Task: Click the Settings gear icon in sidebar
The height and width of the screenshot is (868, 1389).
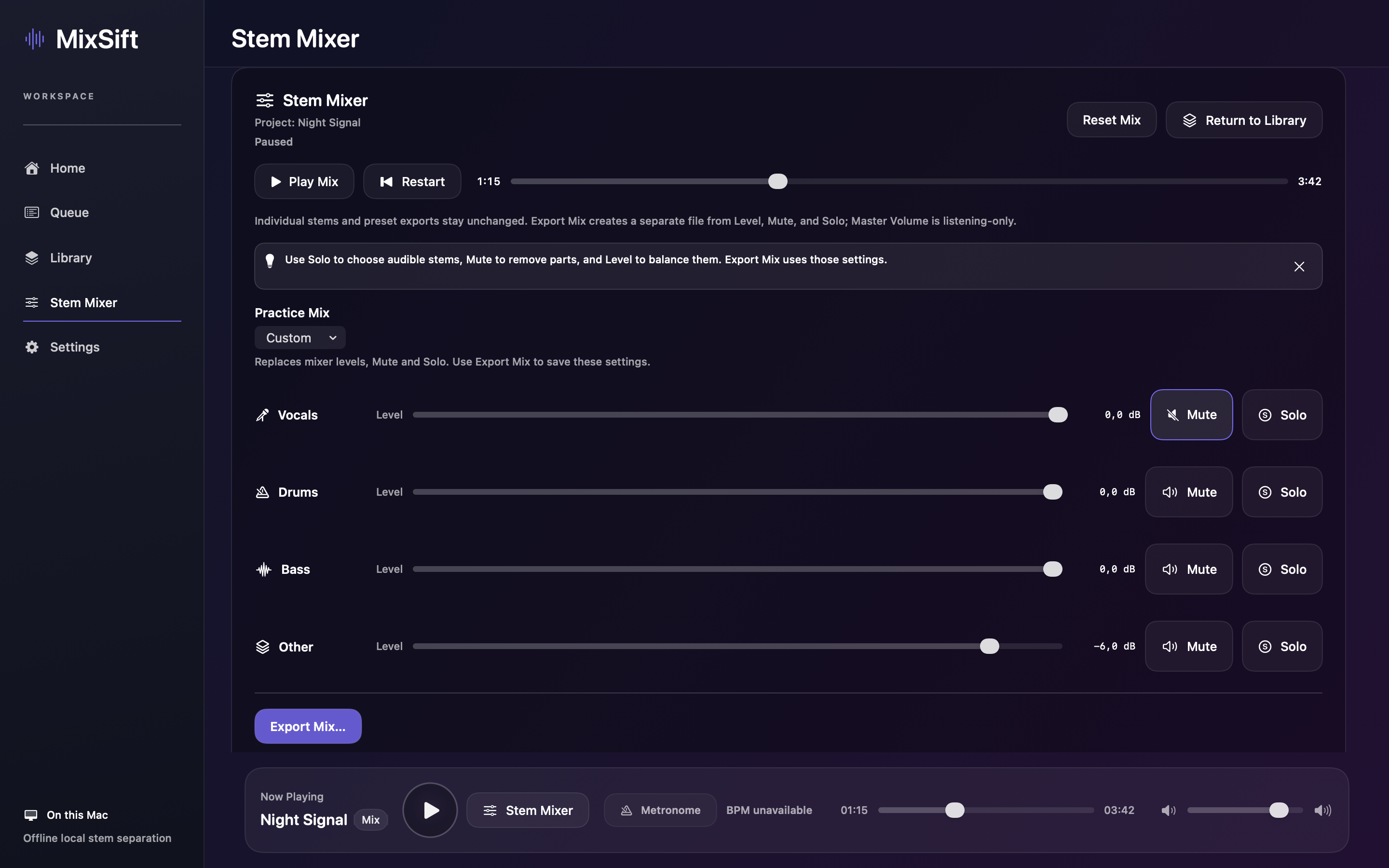Action: click(x=31, y=347)
